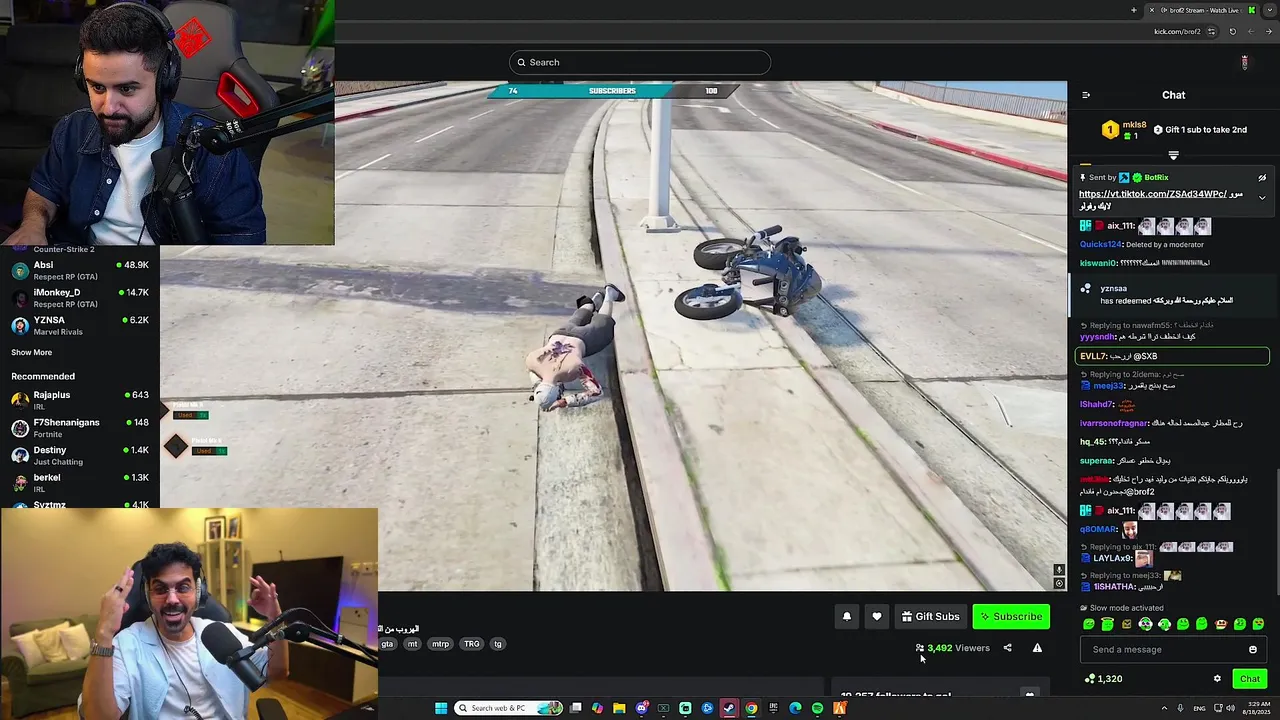Click the heart follow icon
The height and width of the screenshot is (720, 1280).
876,616
